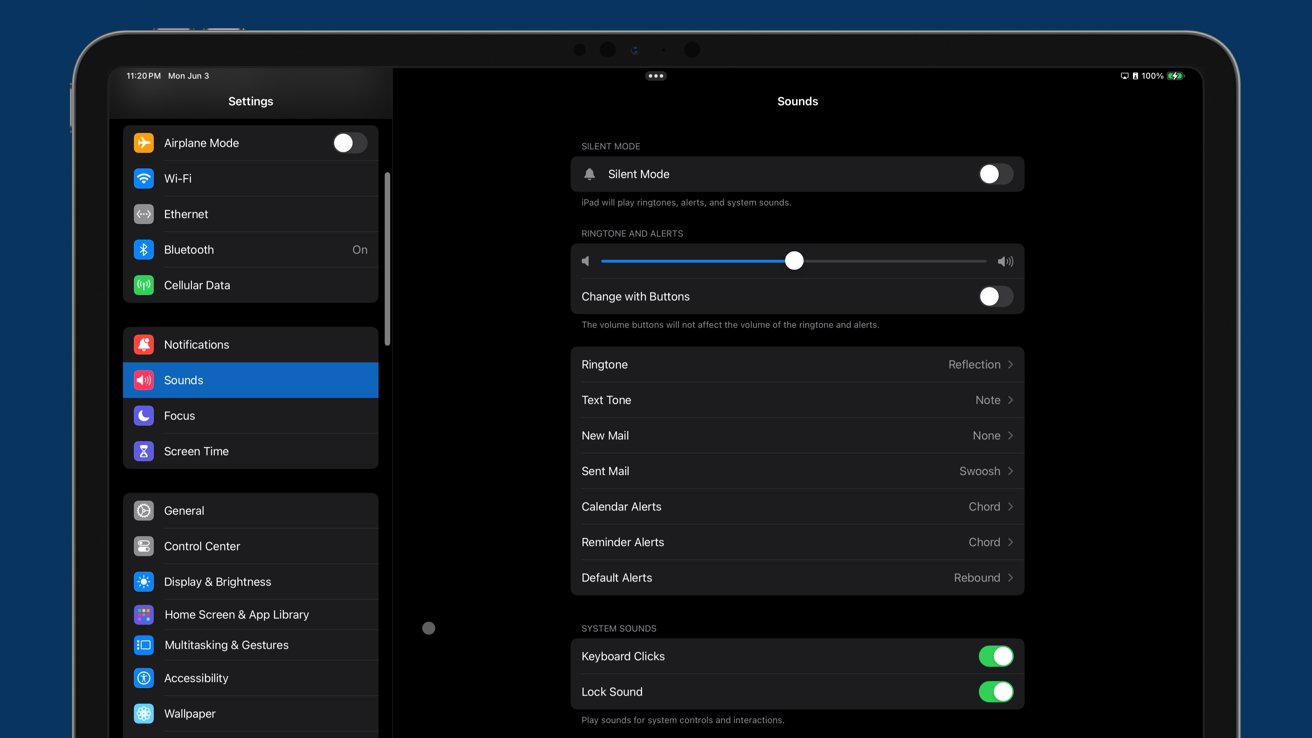This screenshot has height=738, width=1312.
Task: Tap the Sounds page title
Action: 798,101
